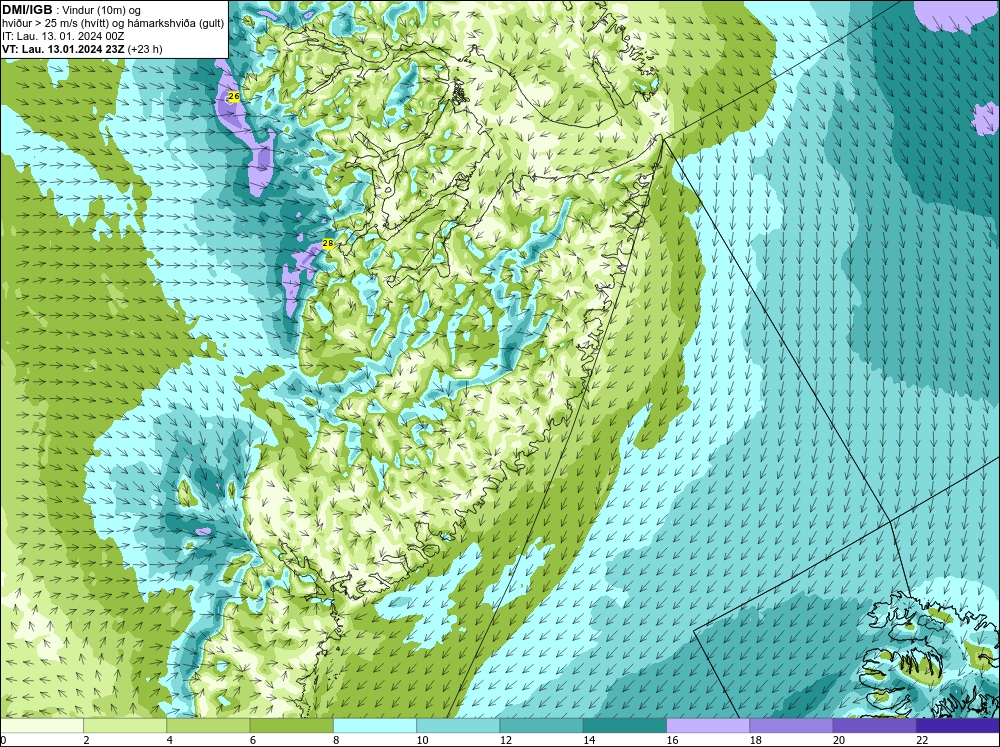Pick the legend swatch between 18 and 20
Image resolution: width=1000 pixels, height=747 pixels.
click(791, 726)
